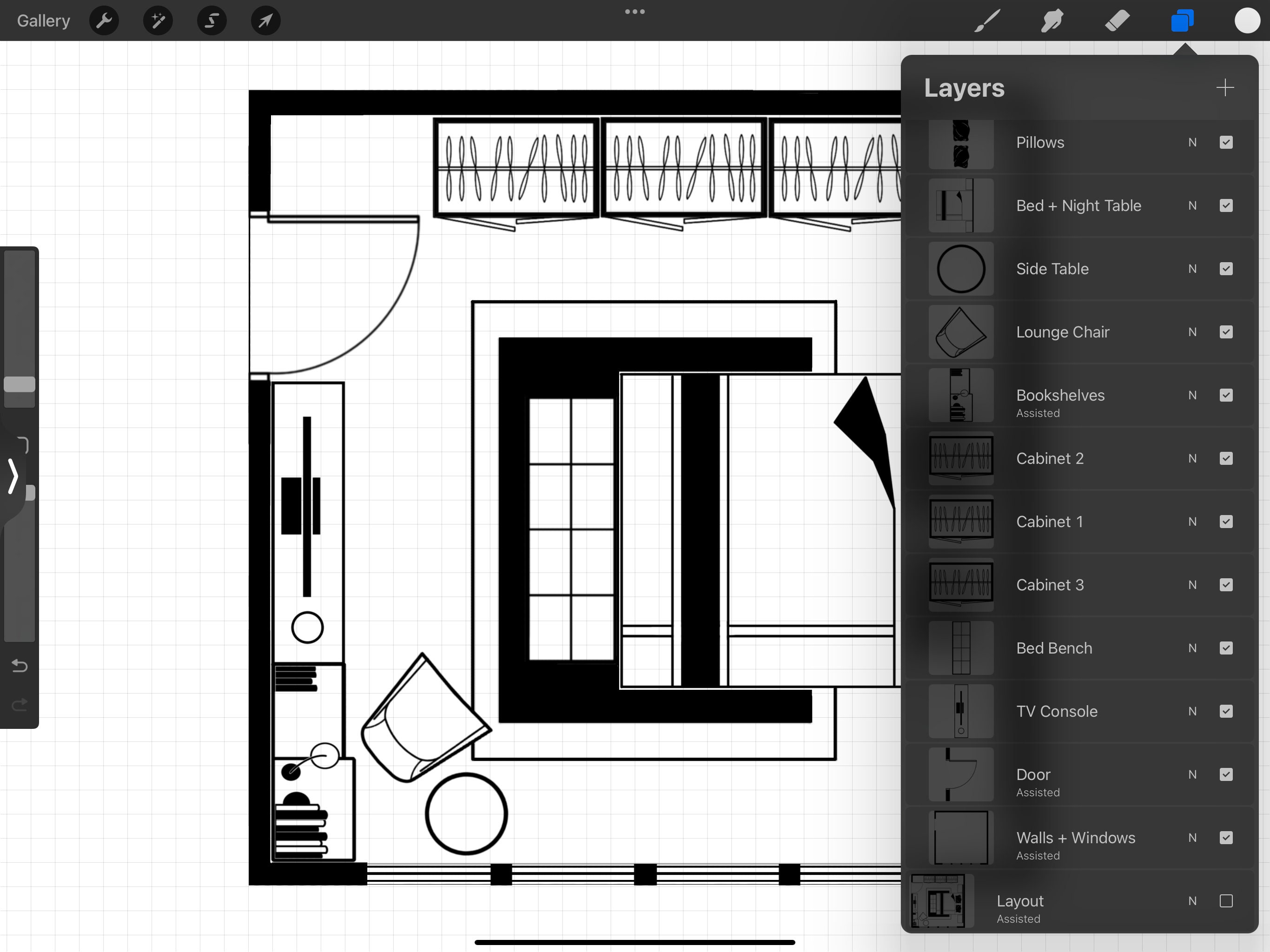Select the Smudge tool

(x=1051, y=20)
